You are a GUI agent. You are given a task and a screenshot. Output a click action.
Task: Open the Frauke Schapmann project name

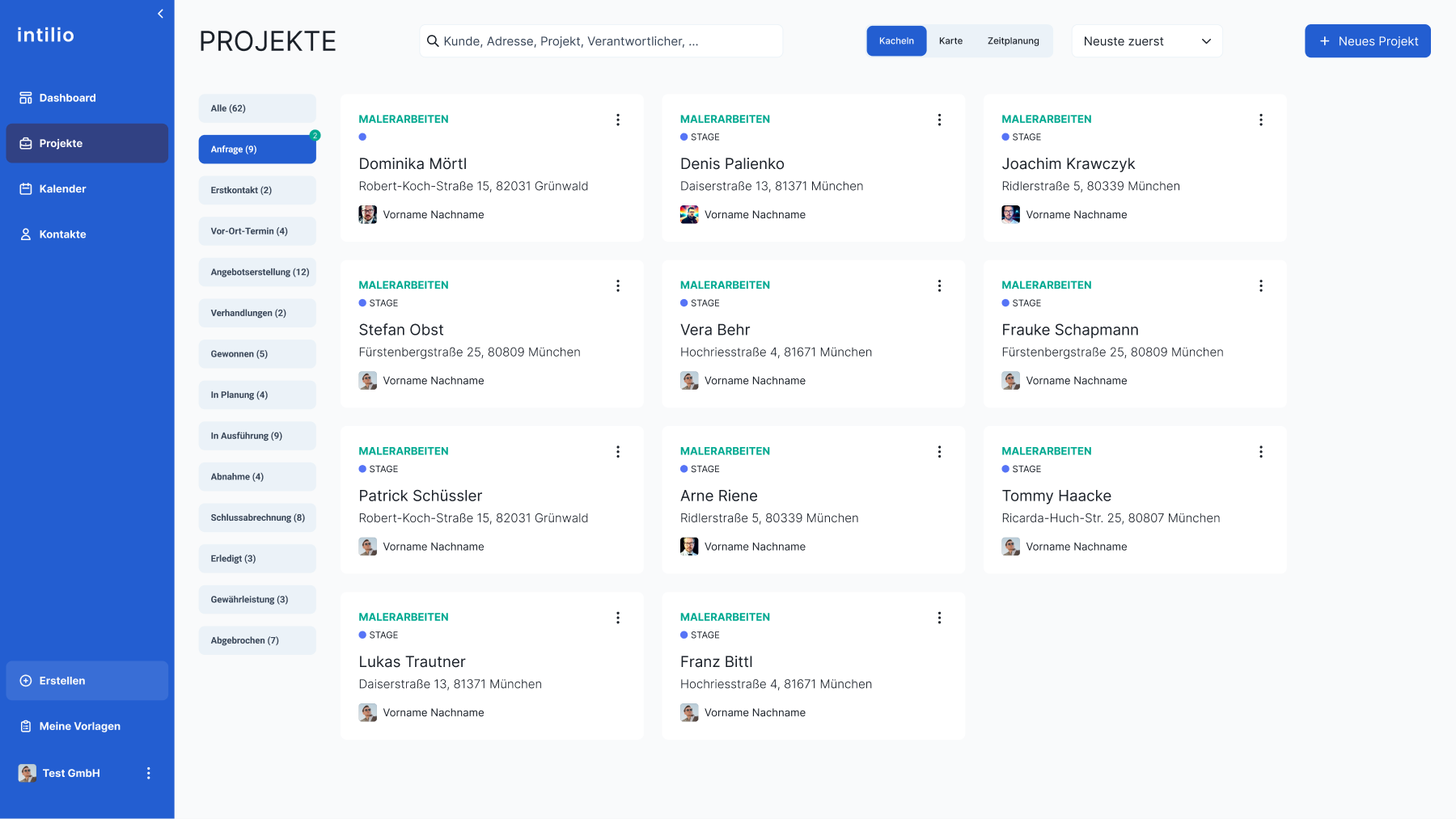pyautogui.click(x=1070, y=330)
